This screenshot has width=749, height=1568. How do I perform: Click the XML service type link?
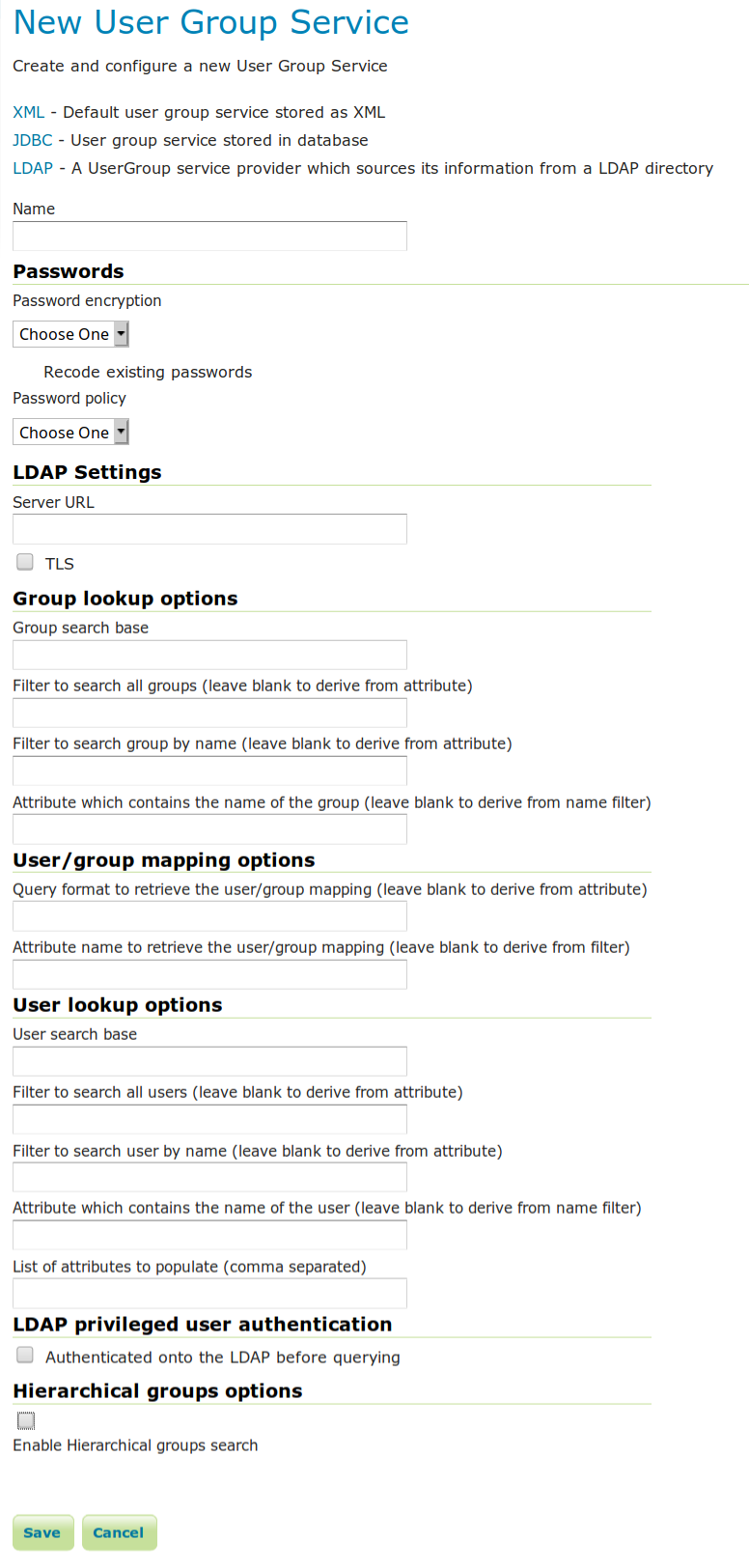28,112
